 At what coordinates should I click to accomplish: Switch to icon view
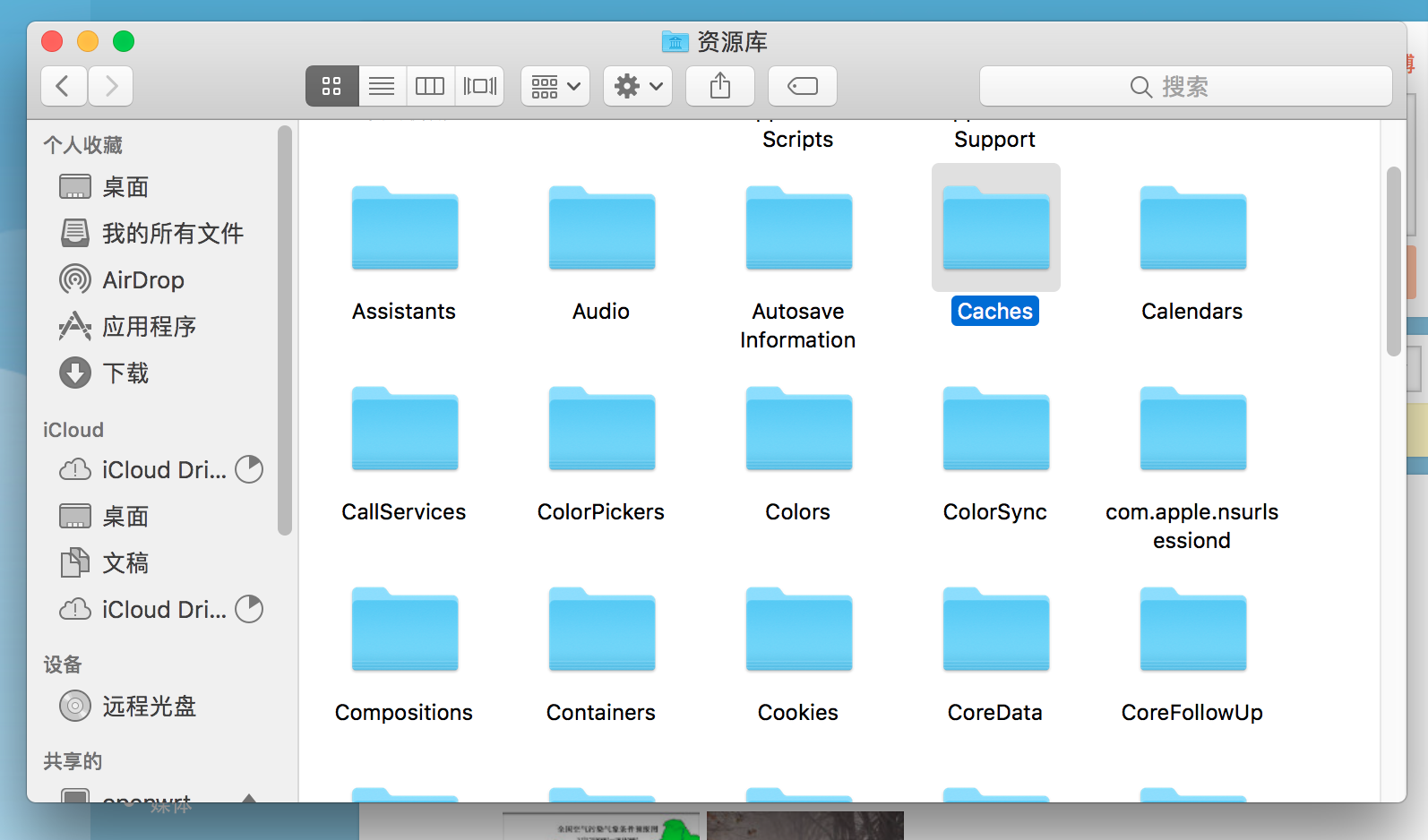click(331, 86)
